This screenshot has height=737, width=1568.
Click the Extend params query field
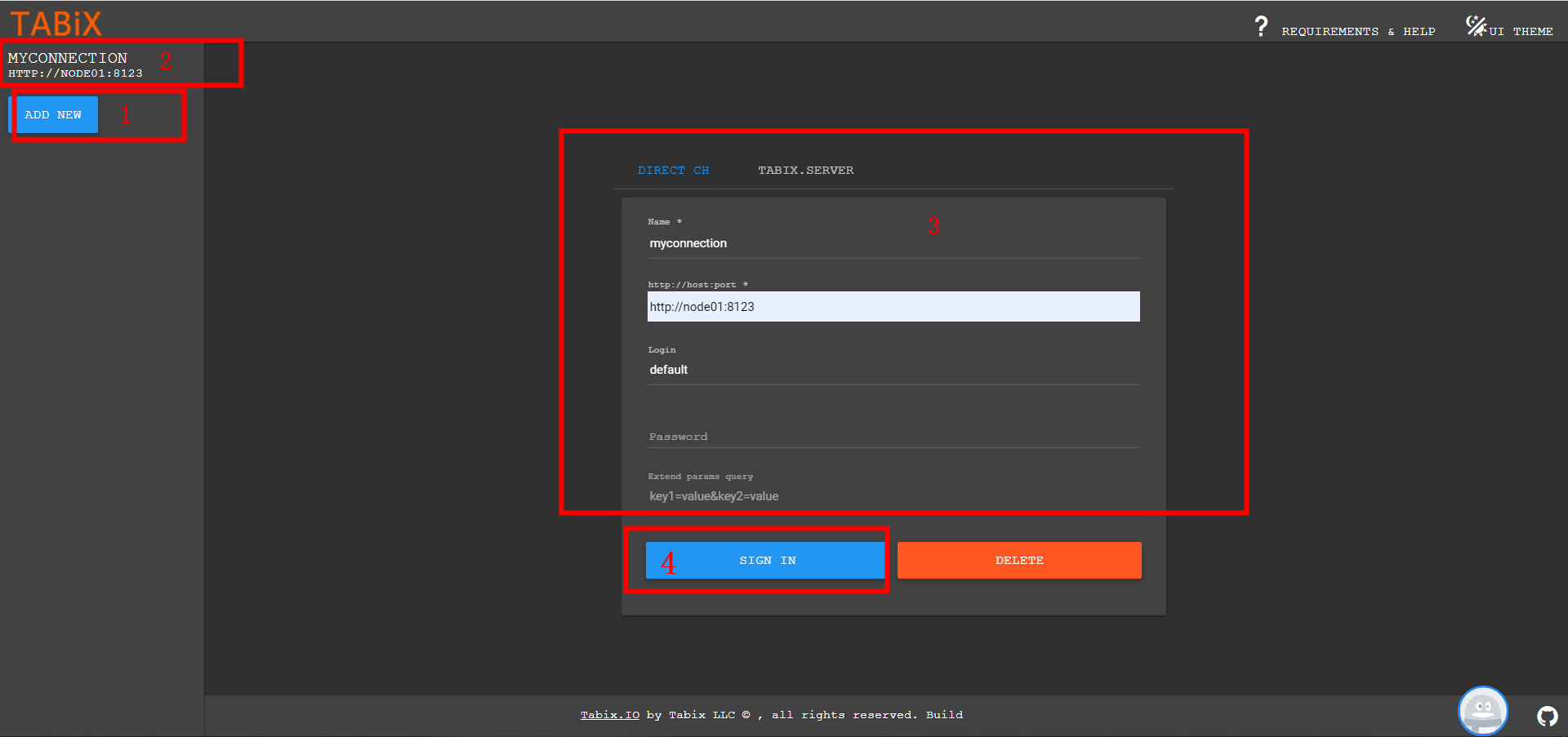(893, 495)
